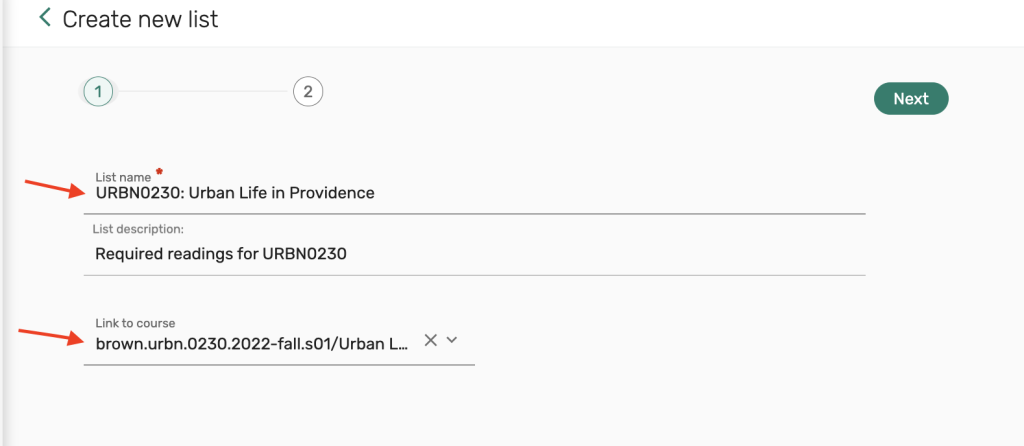This screenshot has width=1024, height=446.
Task: Select step 1 circle in the wizard
Action: click(x=97, y=92)
